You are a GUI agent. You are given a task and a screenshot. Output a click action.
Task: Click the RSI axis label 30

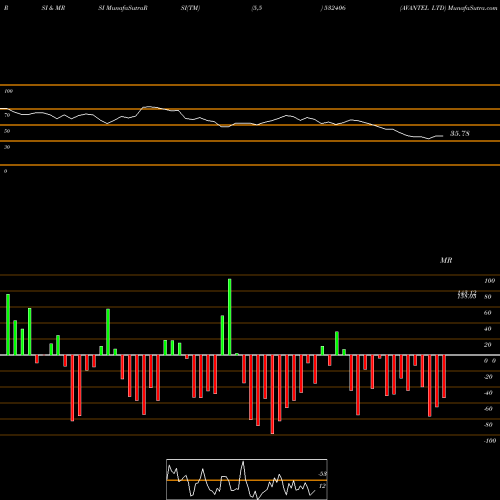tap(7, 147)
